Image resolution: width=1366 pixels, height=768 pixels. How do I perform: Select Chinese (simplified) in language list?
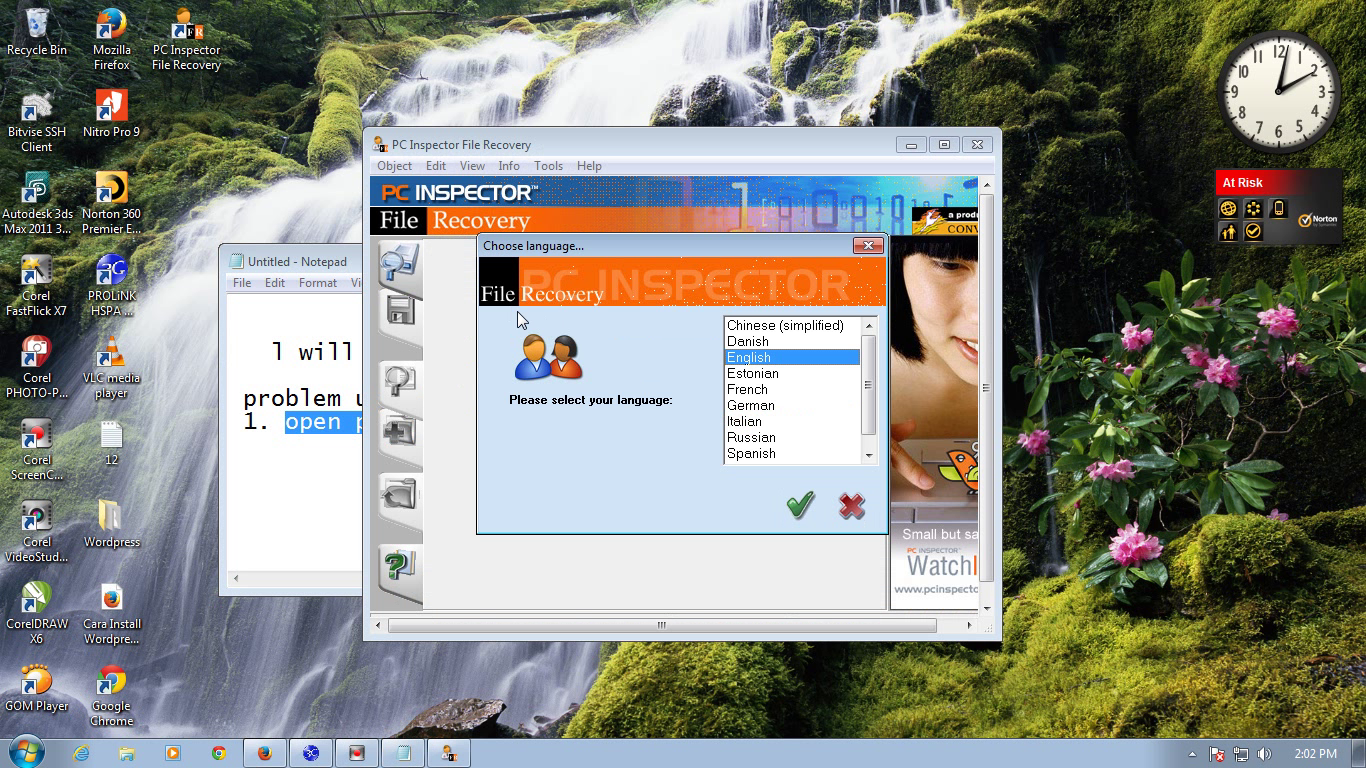tap(792, 325)
